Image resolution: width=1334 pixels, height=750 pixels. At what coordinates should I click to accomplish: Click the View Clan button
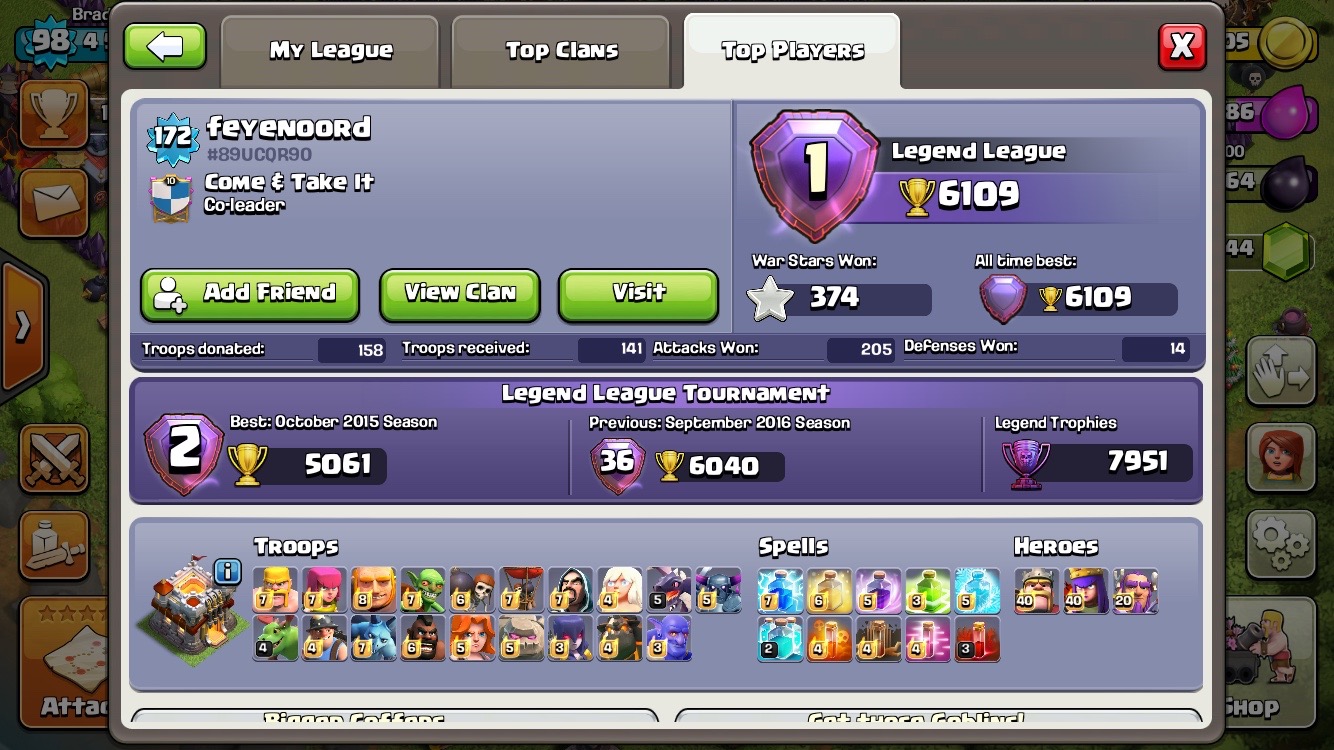point(460,294)
